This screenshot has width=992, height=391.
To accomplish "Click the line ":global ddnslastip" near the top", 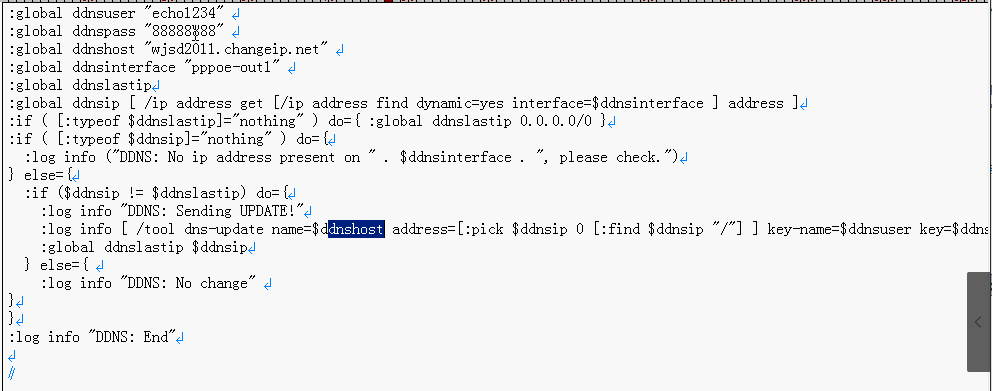I will pos(80,85).
